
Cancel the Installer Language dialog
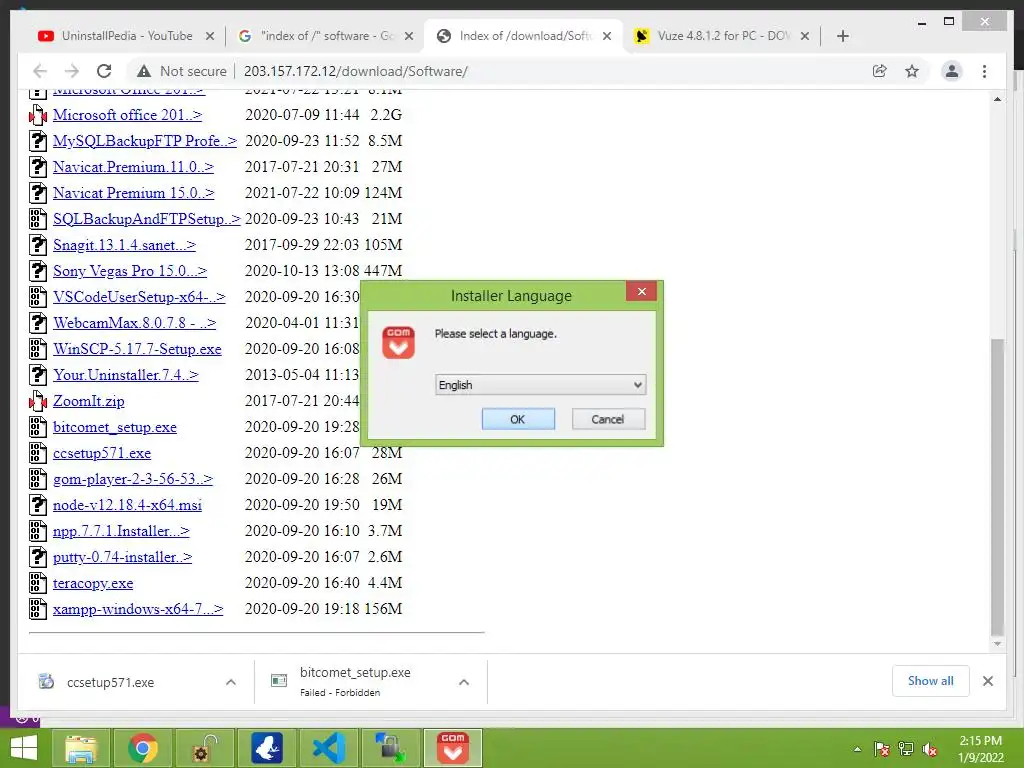tap(608, 419)
